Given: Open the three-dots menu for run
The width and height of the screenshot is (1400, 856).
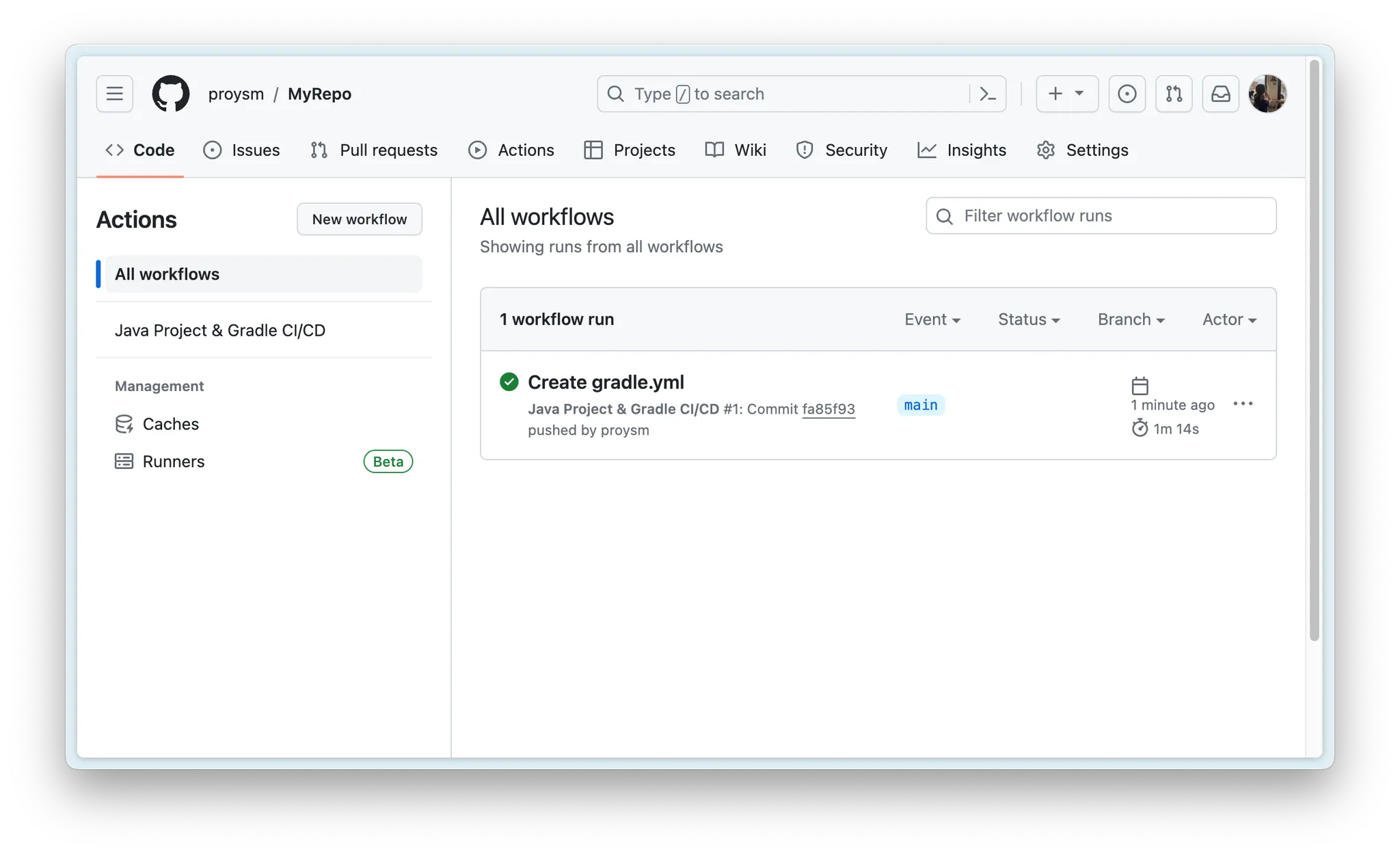Looking at the screenshot, I should pyautogui.click(x=1243, y=404).
